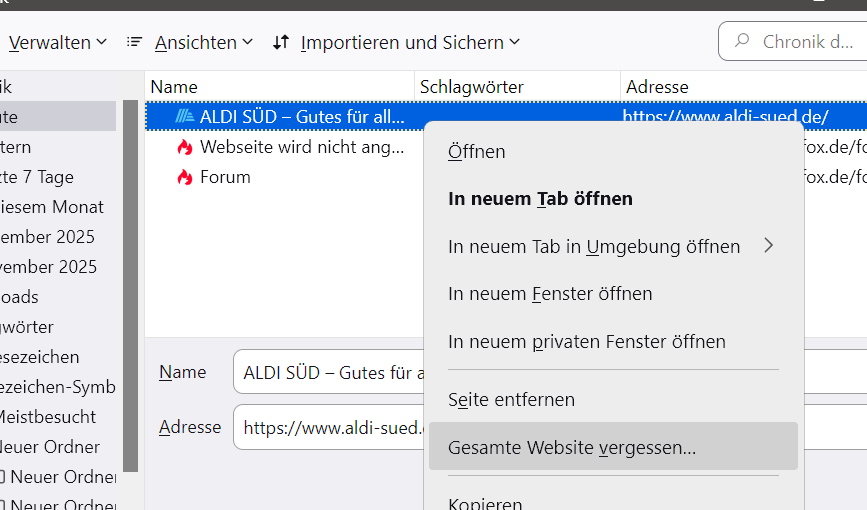
Task: Click the Ansichten list icon
Action: click(135, 42)
